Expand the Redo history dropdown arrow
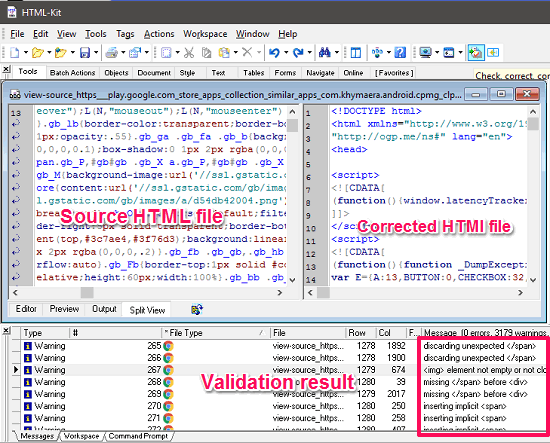 (x=309, y=53)
